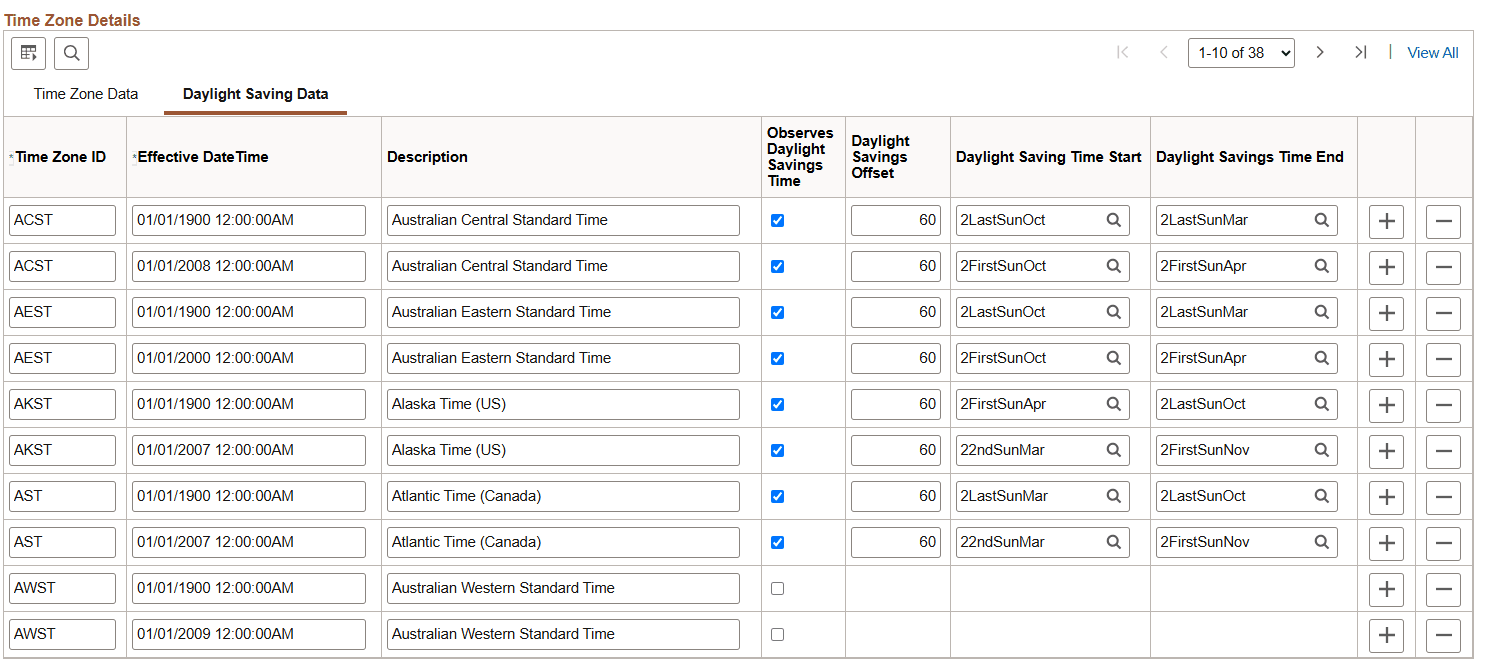Edit the Alaska Time (US) description field
This screenshot has width=1485, height=670.
[563, 404]
